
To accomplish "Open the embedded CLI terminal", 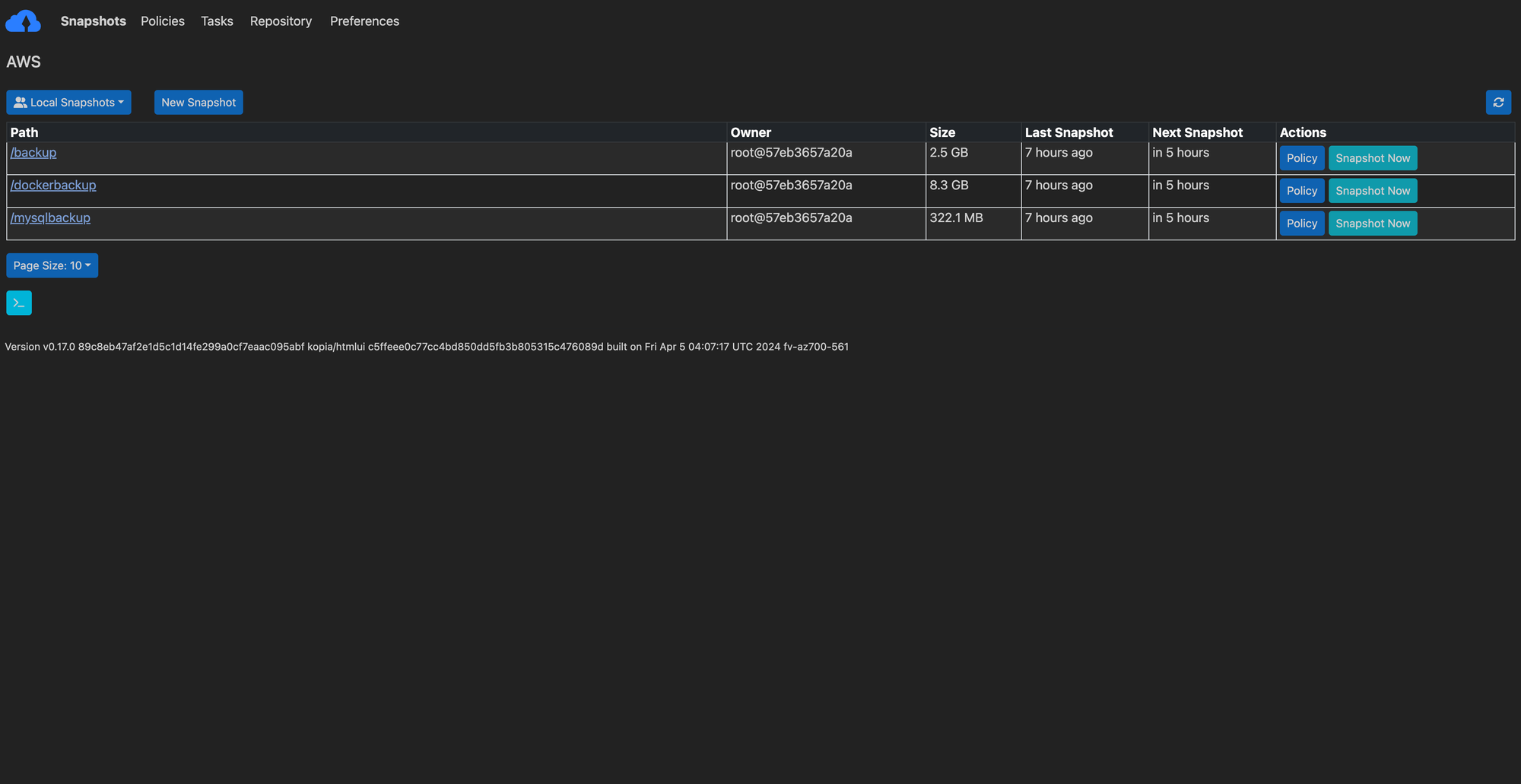I will pyautogui.click(x=18, y=302).
